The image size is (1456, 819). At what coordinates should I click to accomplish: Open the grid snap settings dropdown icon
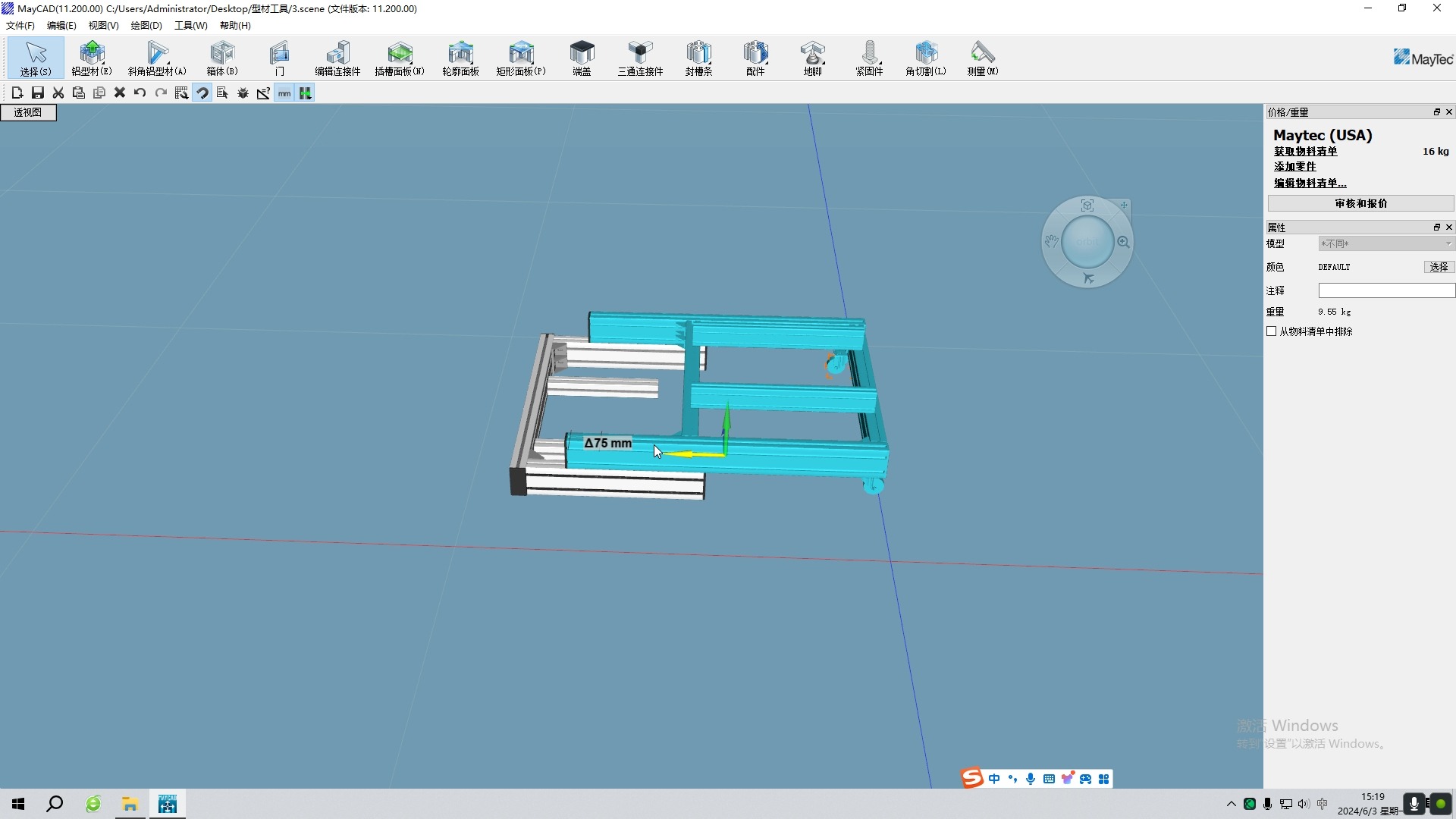click(181, 93)
